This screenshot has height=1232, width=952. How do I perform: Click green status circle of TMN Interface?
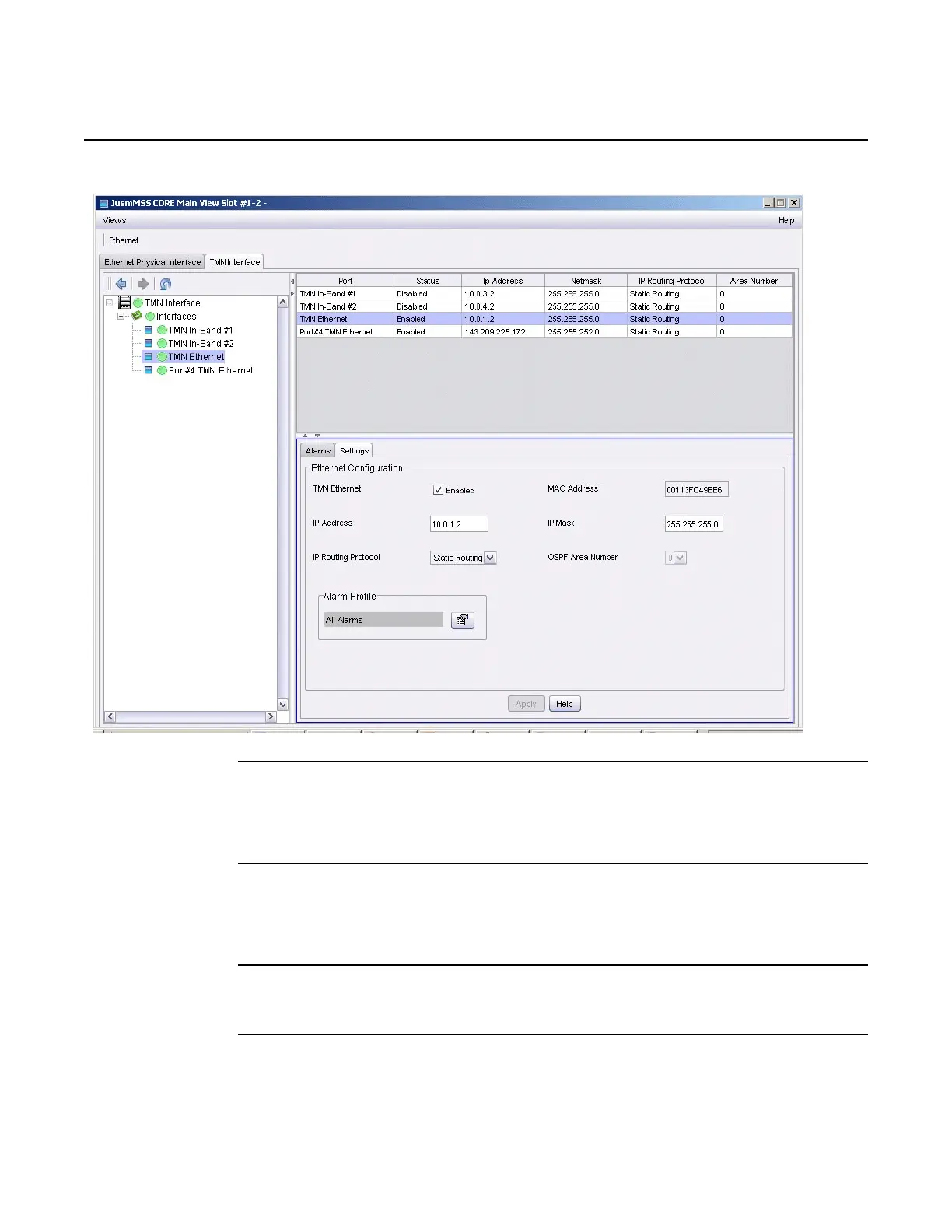click(138, 303)
